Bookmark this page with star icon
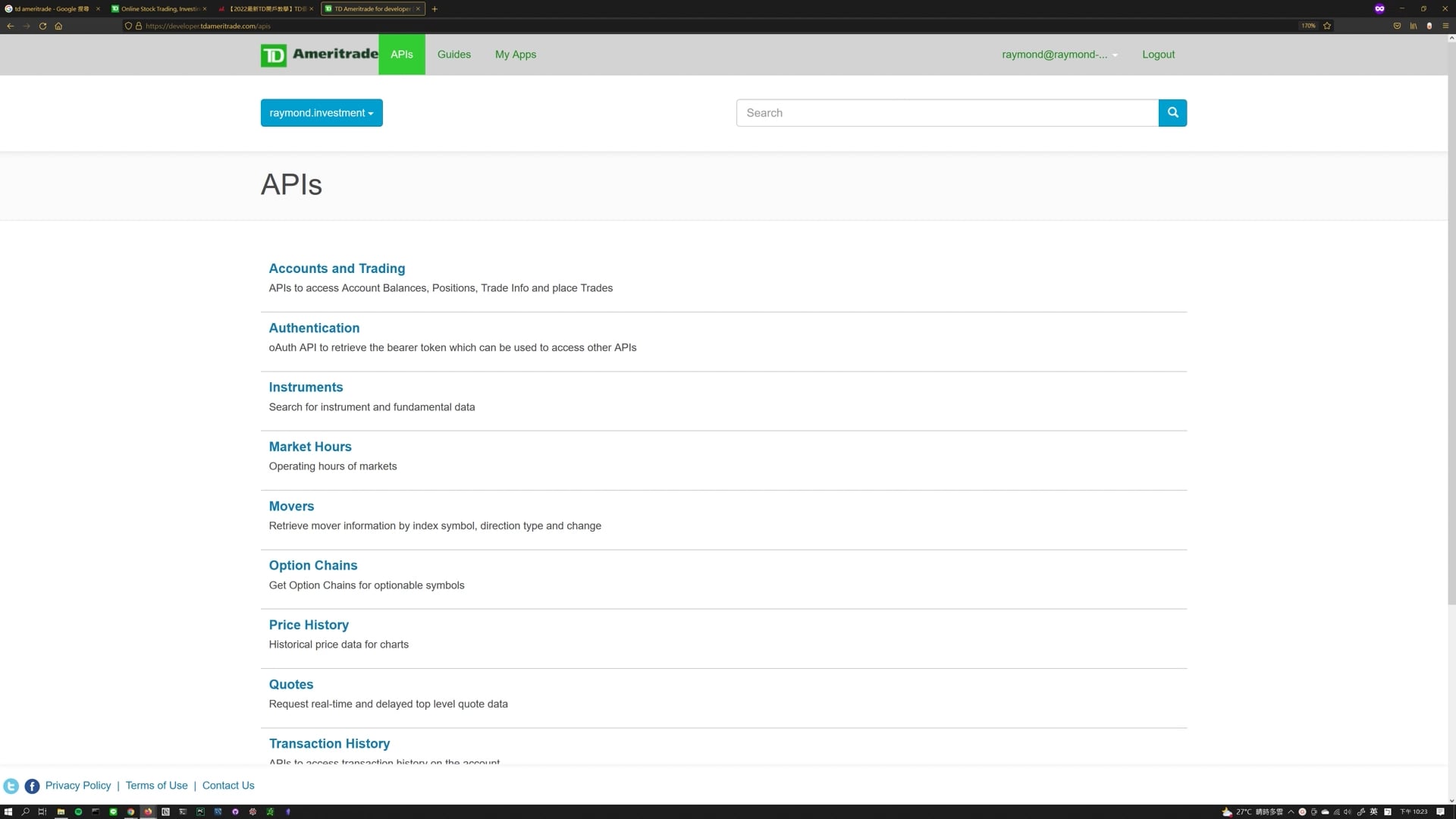 coord(1327,26)
